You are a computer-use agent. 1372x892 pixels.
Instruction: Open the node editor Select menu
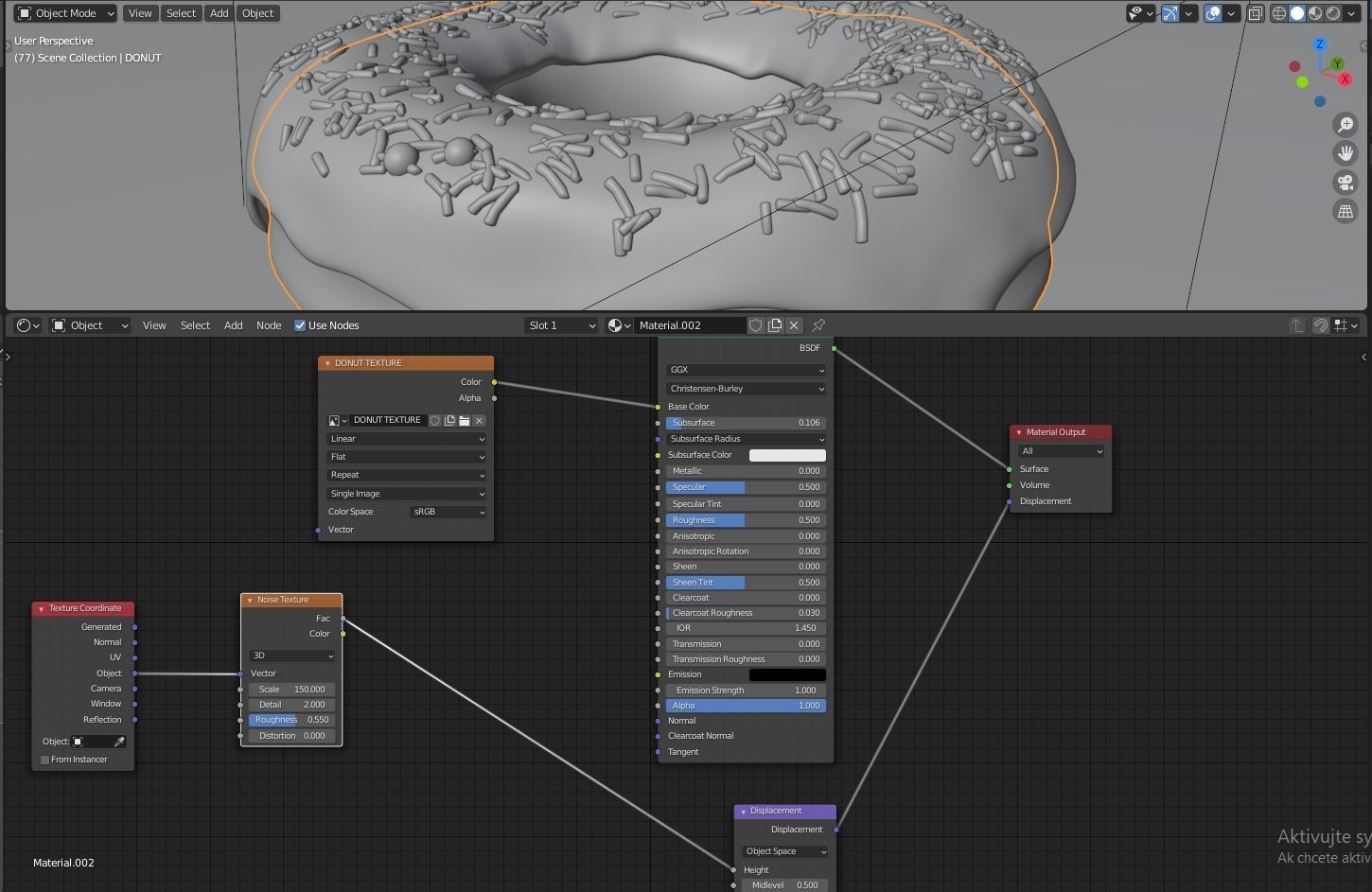coord(195,325)
